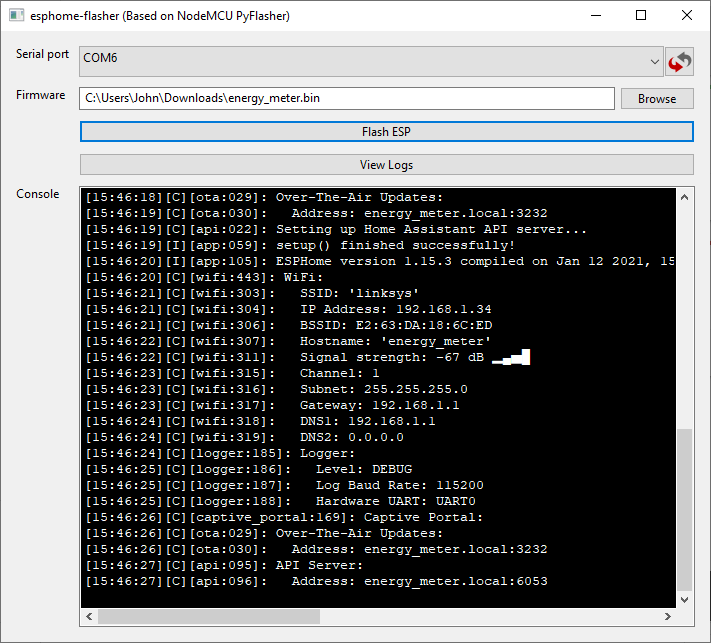This screenshot has width=711, height=643.
Task: Refresh serial ports with red arrows icon
Action: click(679, 62)
